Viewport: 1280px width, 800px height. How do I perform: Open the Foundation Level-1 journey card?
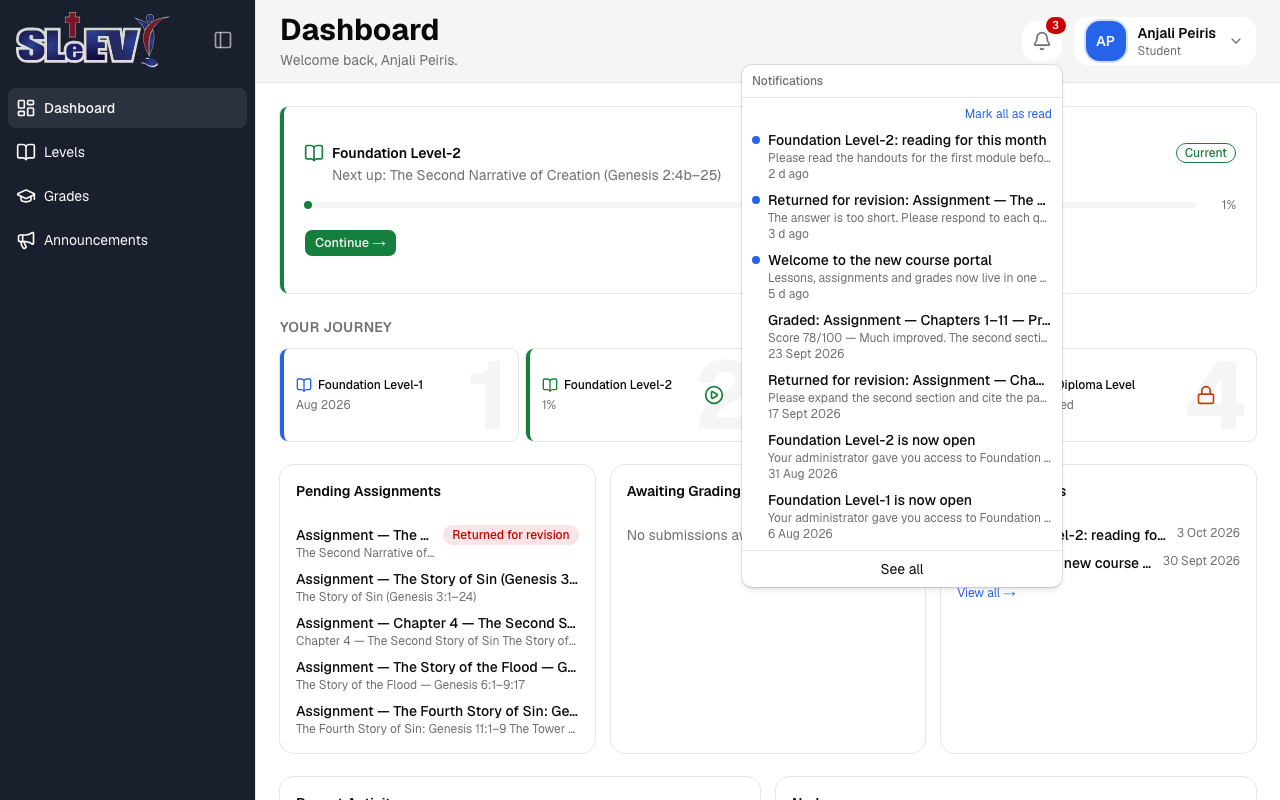400,395
